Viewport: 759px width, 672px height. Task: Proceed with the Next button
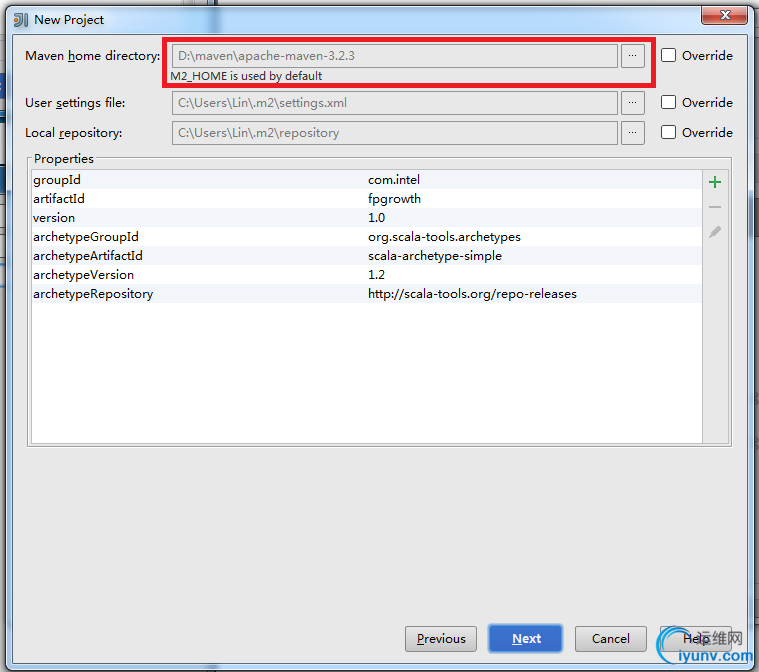pyautogui.click(x=526, y=639)
